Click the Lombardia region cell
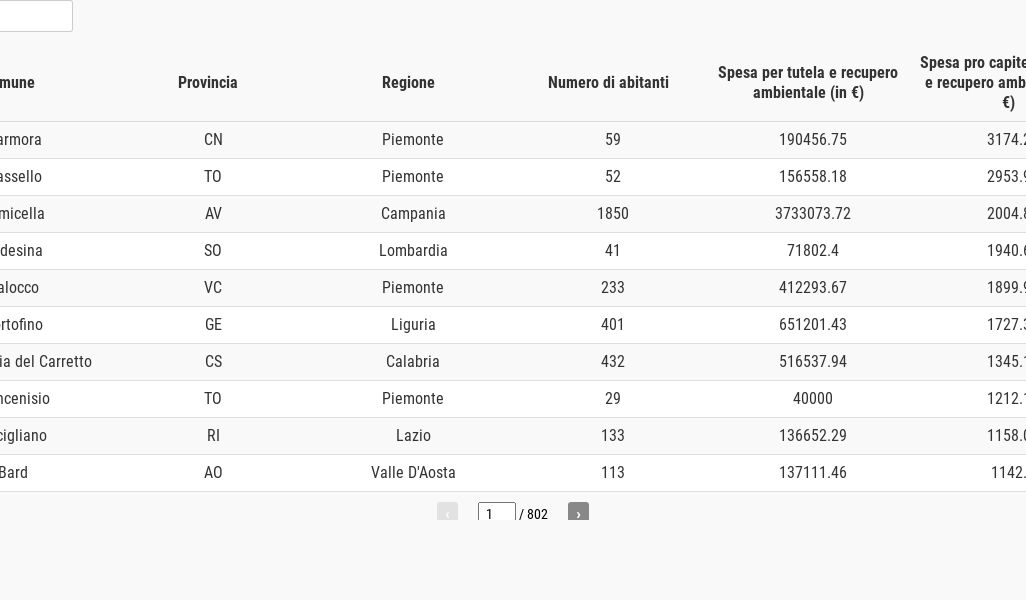This screenshot has height=600, width=1026. 413,250
